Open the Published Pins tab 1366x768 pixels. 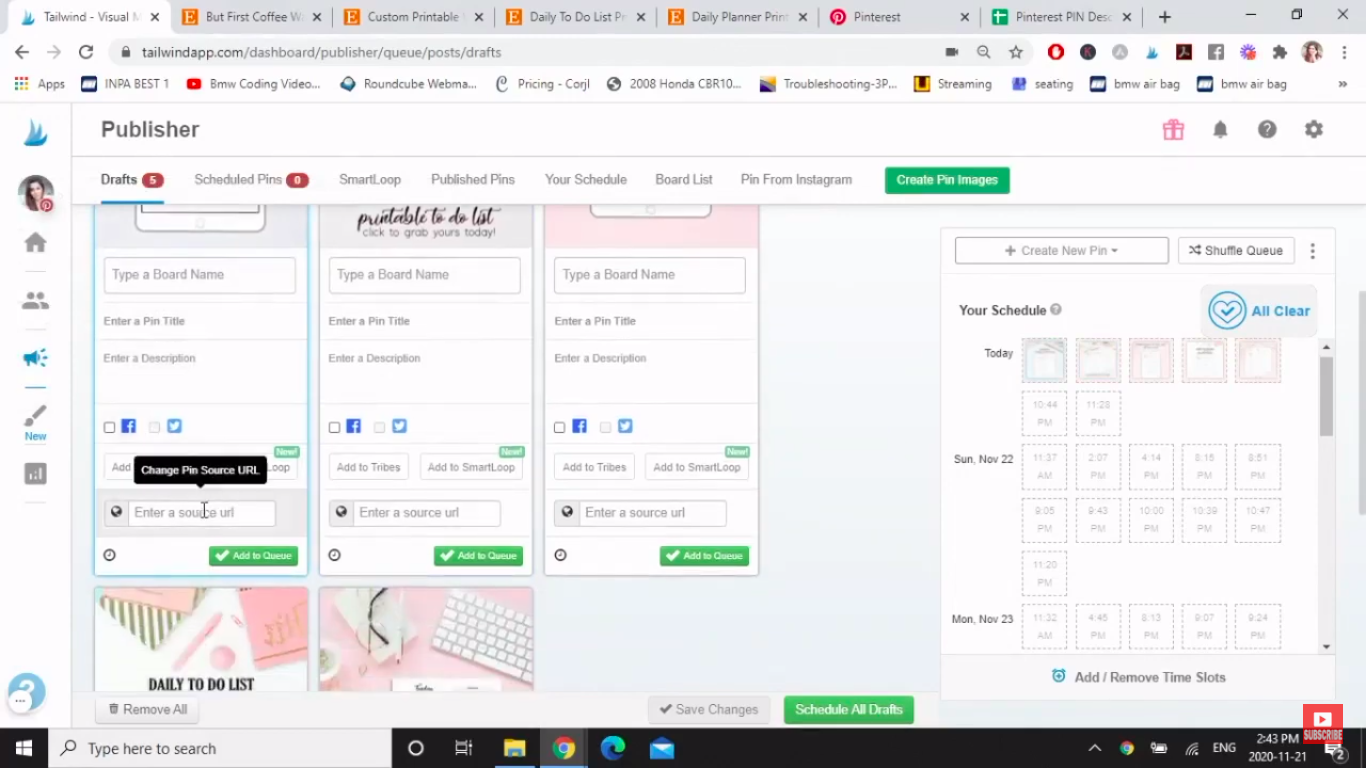tap(473, 180)
